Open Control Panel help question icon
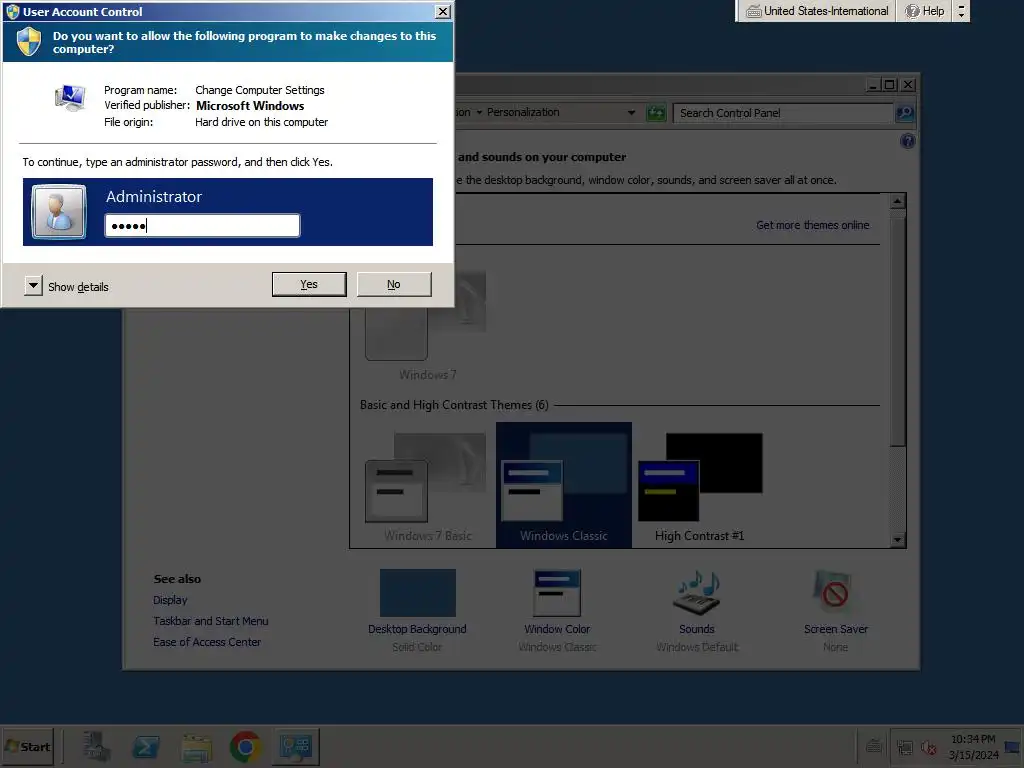 point(907,141)
